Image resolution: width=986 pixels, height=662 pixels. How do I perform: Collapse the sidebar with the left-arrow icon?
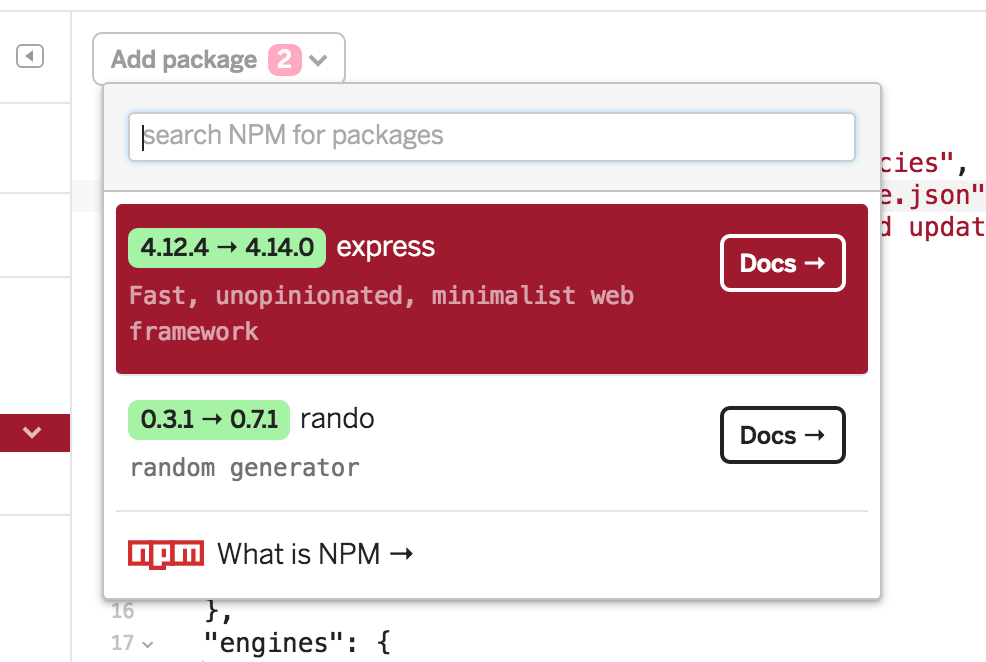(x=30, y=56)
